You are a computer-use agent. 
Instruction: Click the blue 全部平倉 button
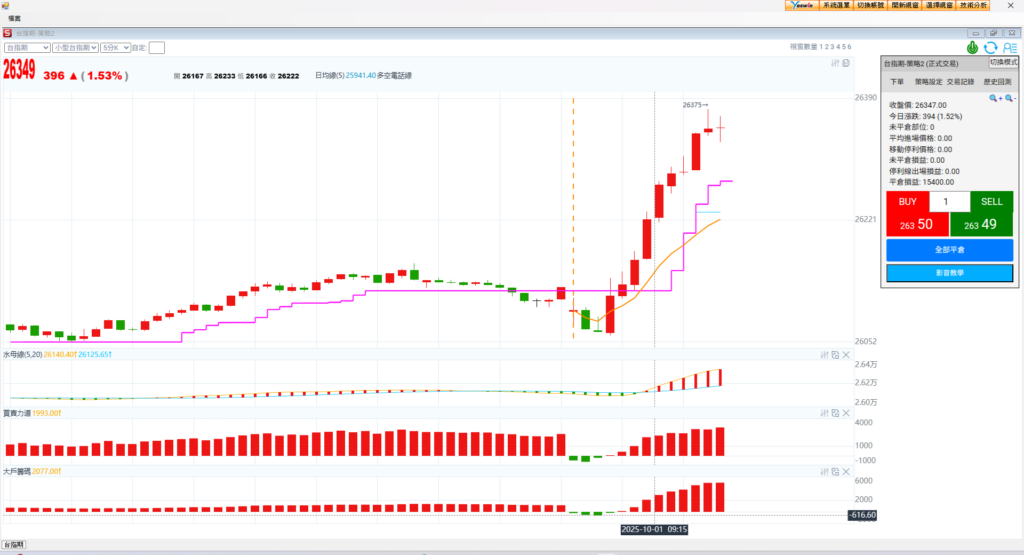pyautogui.click(x=949, y=250)
